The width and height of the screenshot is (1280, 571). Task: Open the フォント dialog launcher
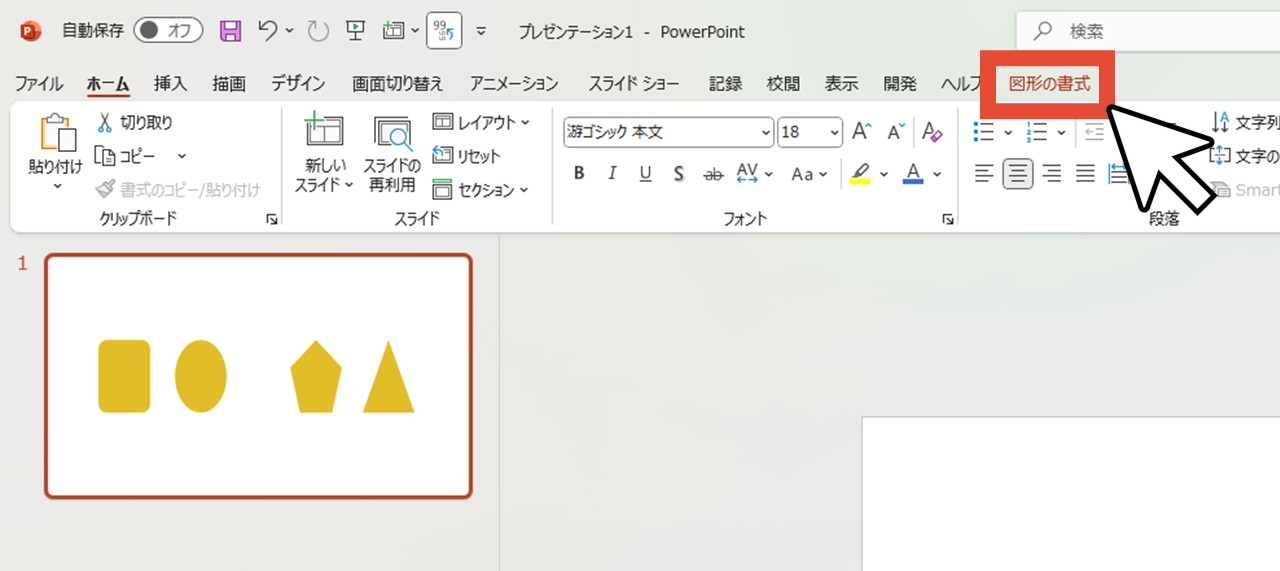(947, 219)
